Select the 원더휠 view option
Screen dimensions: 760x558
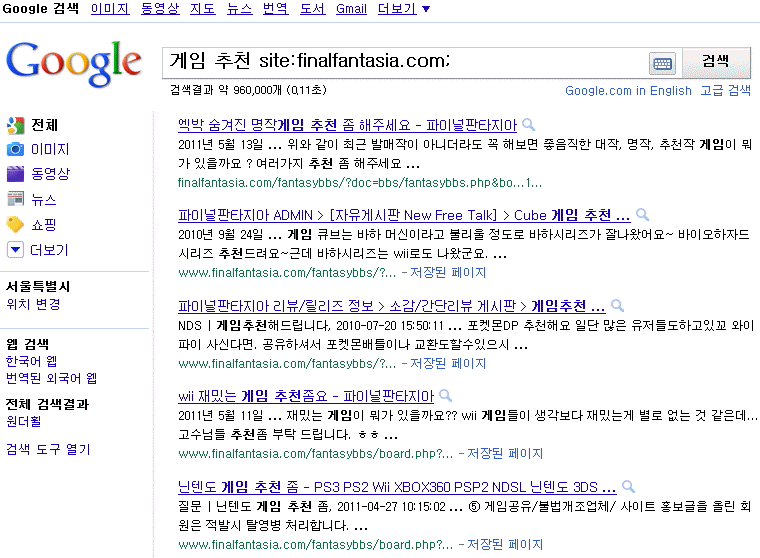click(x=23, y=421)
